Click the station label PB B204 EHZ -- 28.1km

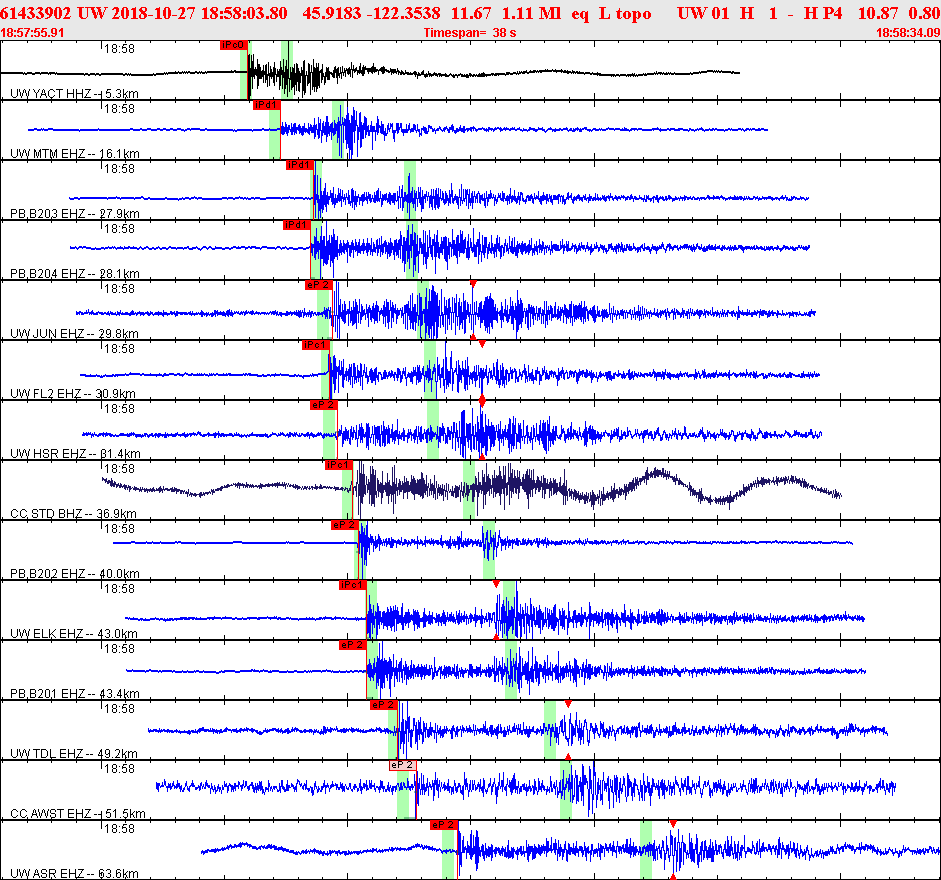click(75, 274)
